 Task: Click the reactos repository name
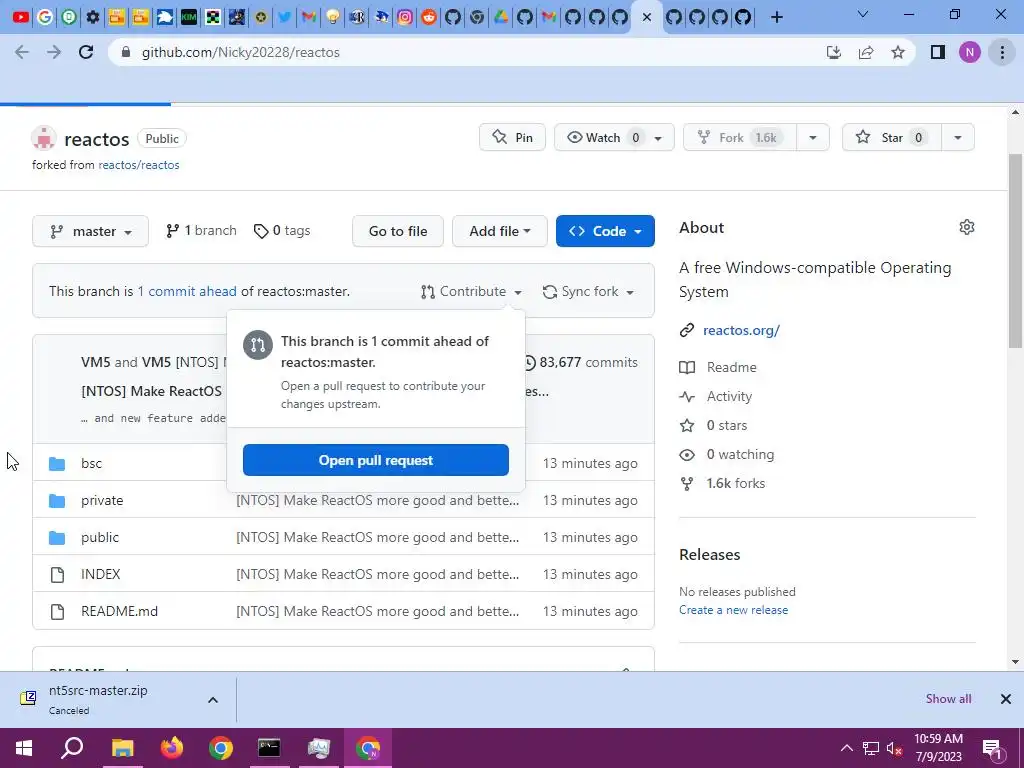(97, 139)
